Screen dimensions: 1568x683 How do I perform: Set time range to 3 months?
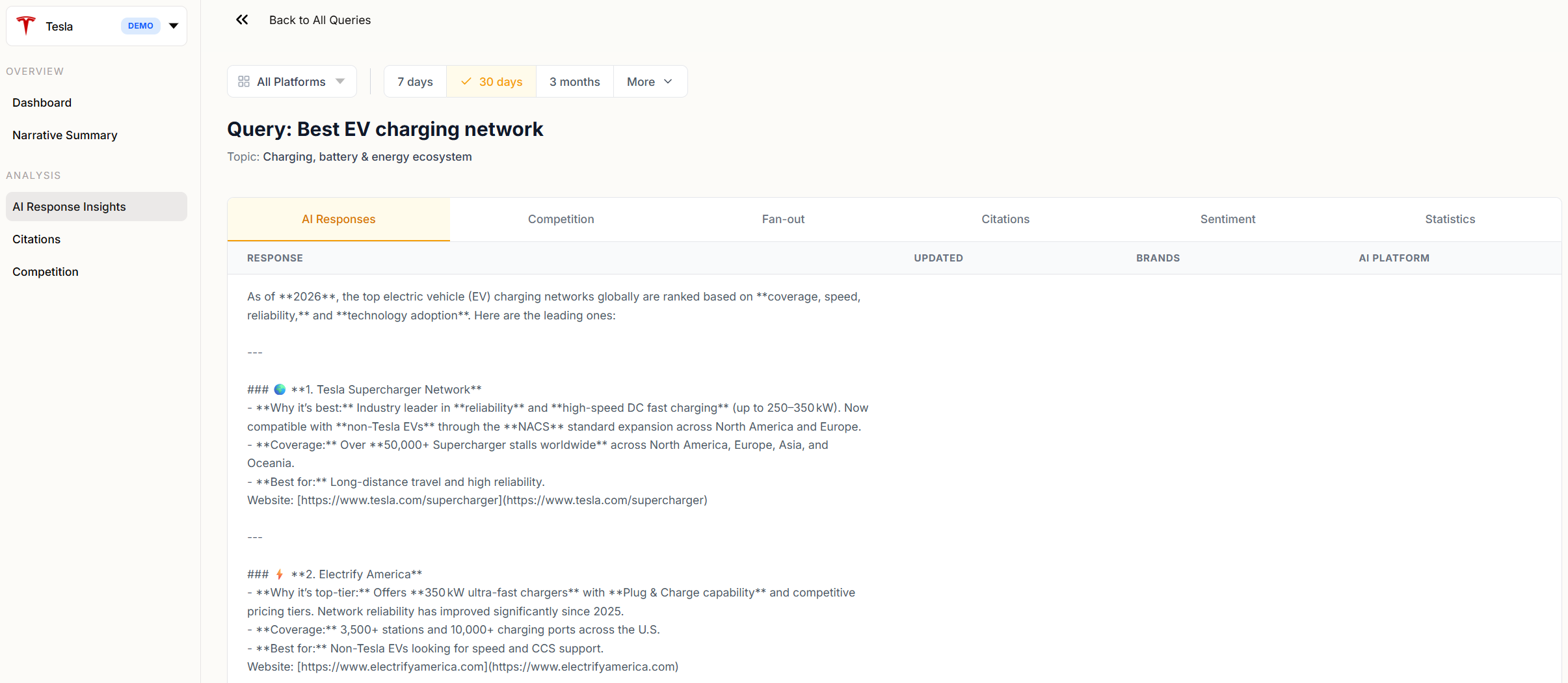tap(574, 82)
